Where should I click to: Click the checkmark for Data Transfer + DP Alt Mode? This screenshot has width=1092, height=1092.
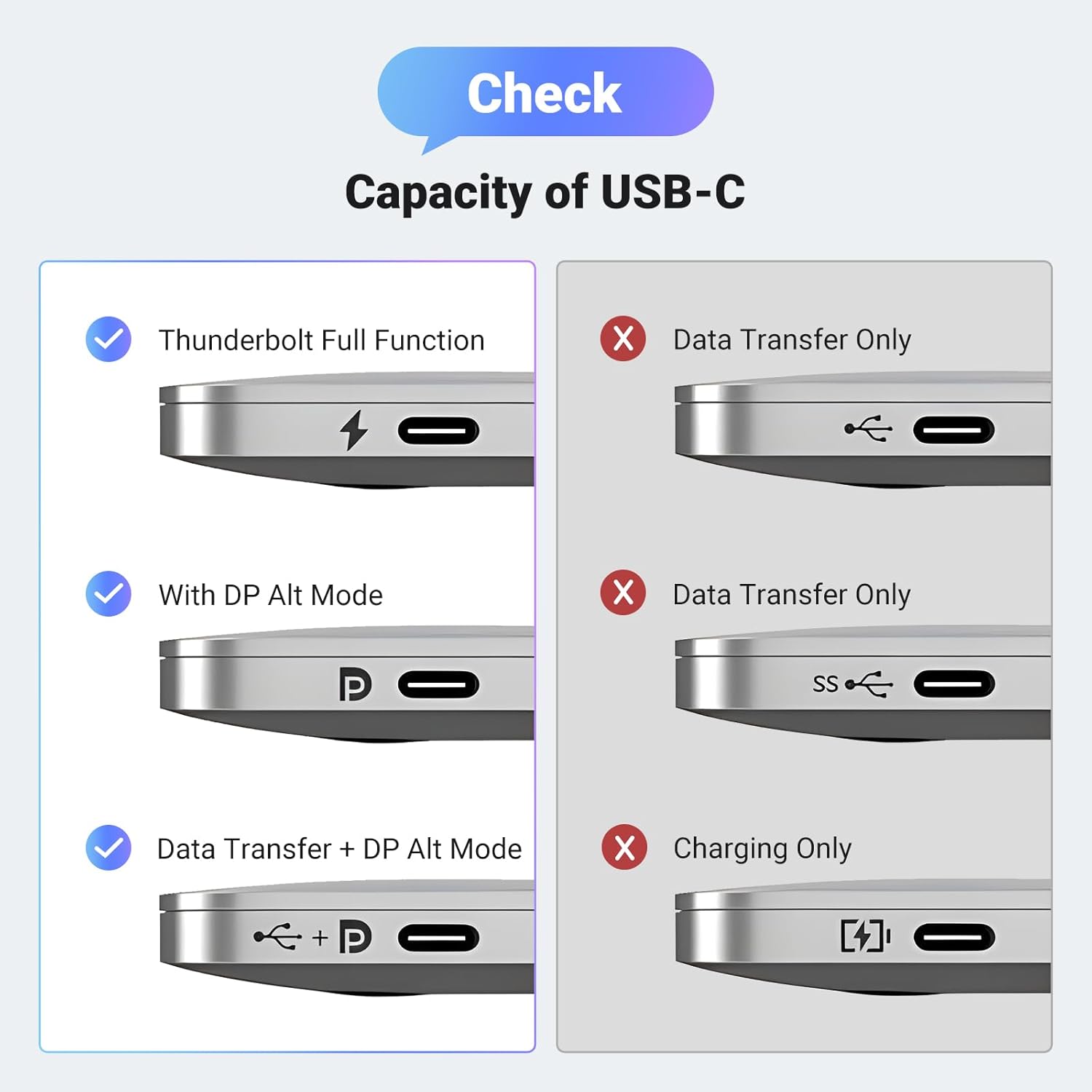pyautogui.click(x=108, y=848)
